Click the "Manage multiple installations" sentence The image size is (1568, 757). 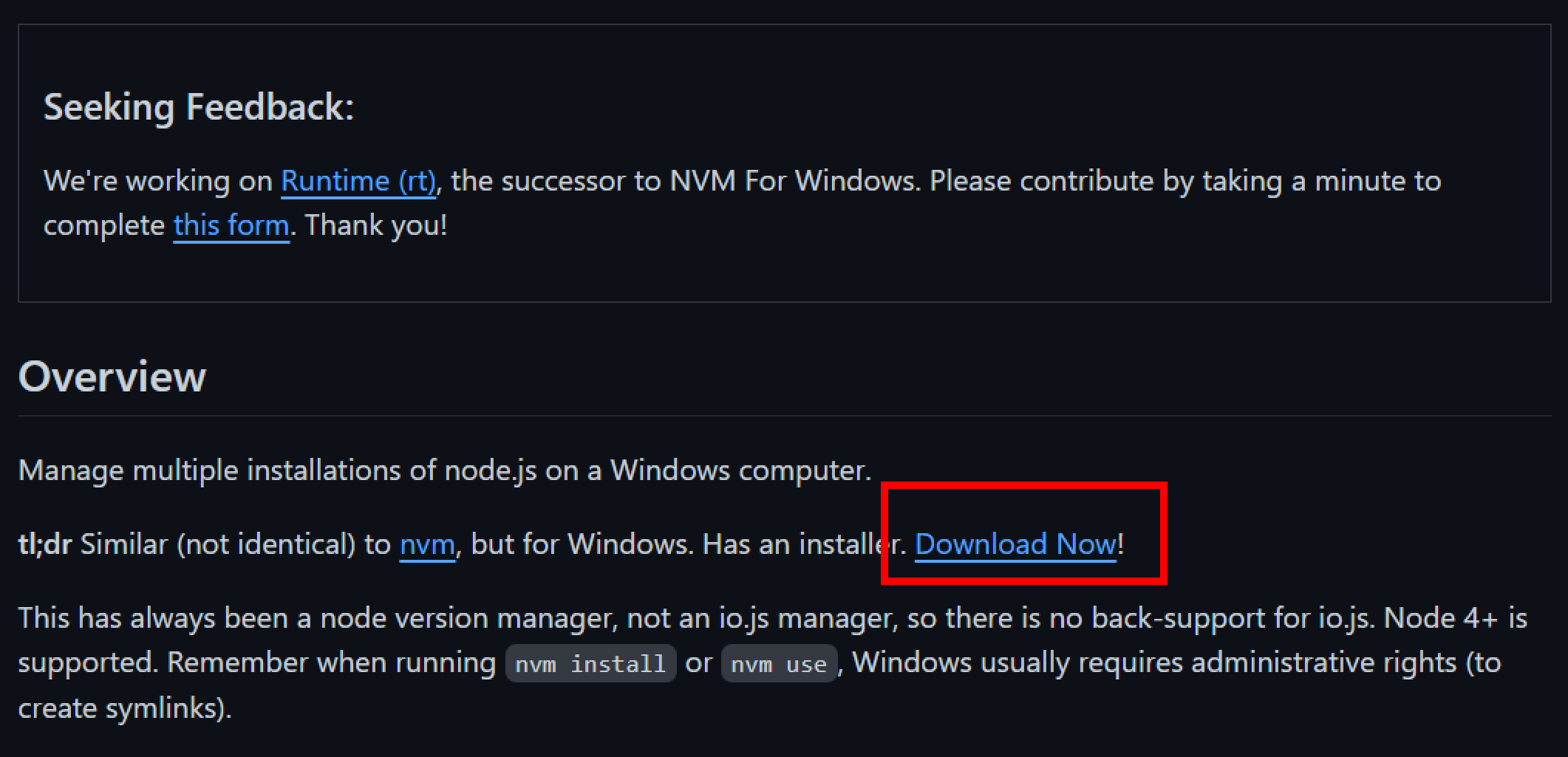click(444, 470)
